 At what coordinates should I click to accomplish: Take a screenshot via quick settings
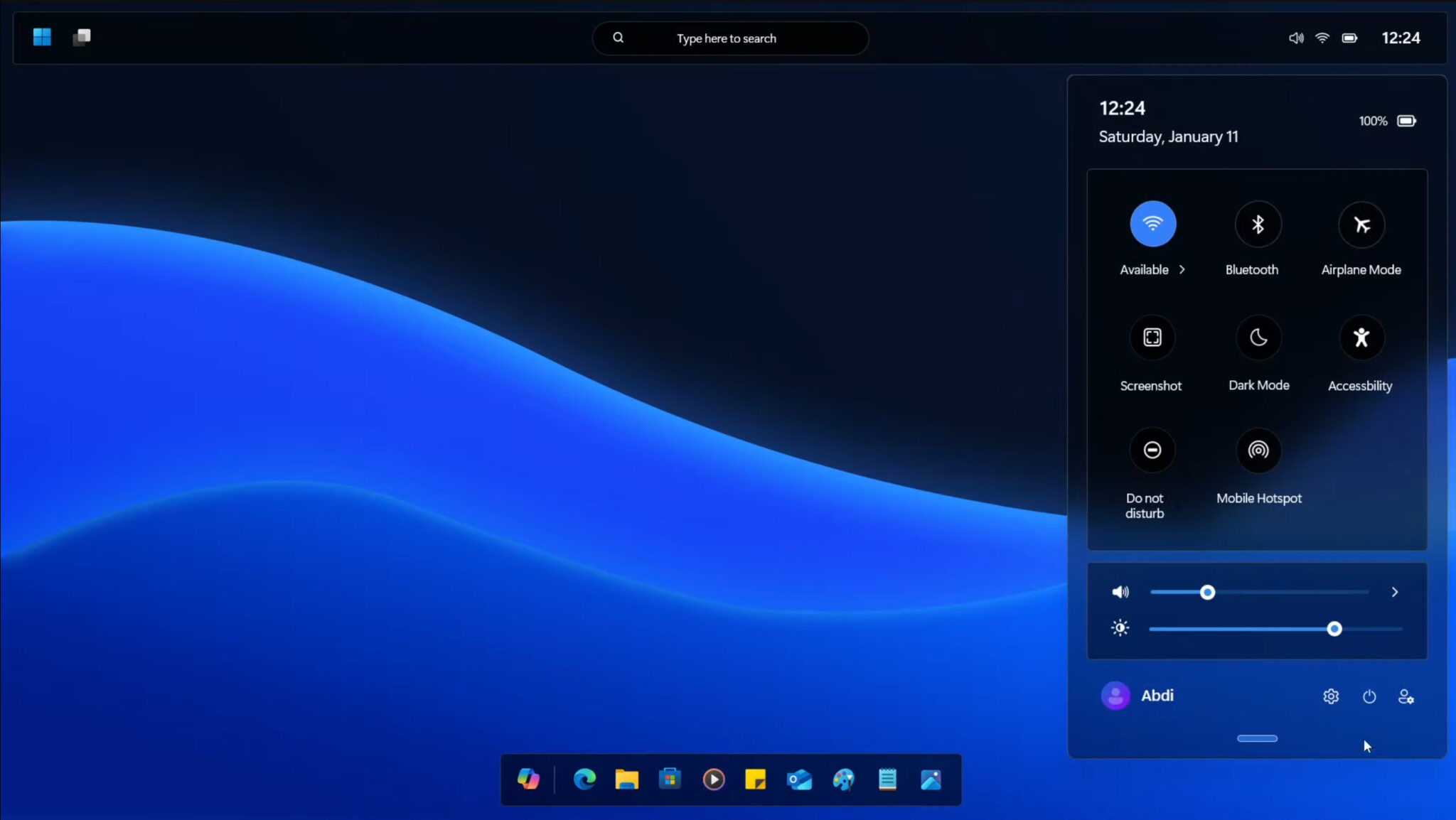pos(1151,338)
